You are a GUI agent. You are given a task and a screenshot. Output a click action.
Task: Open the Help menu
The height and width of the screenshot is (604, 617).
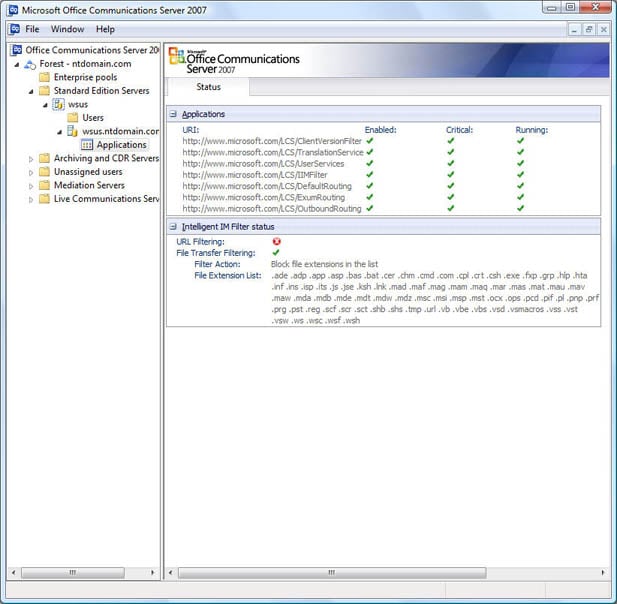point(105,30)
